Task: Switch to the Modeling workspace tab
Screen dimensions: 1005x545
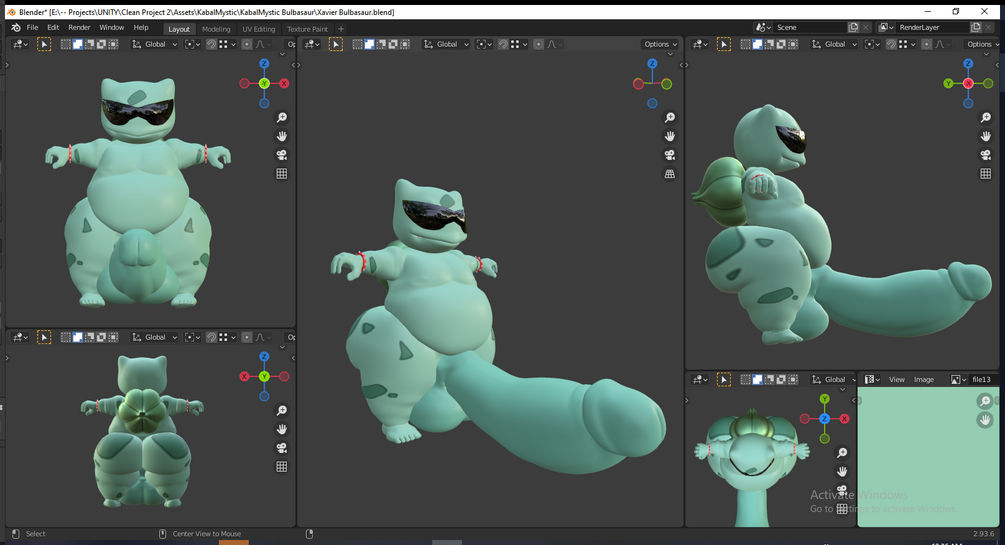Action: [x=216, y=29]
